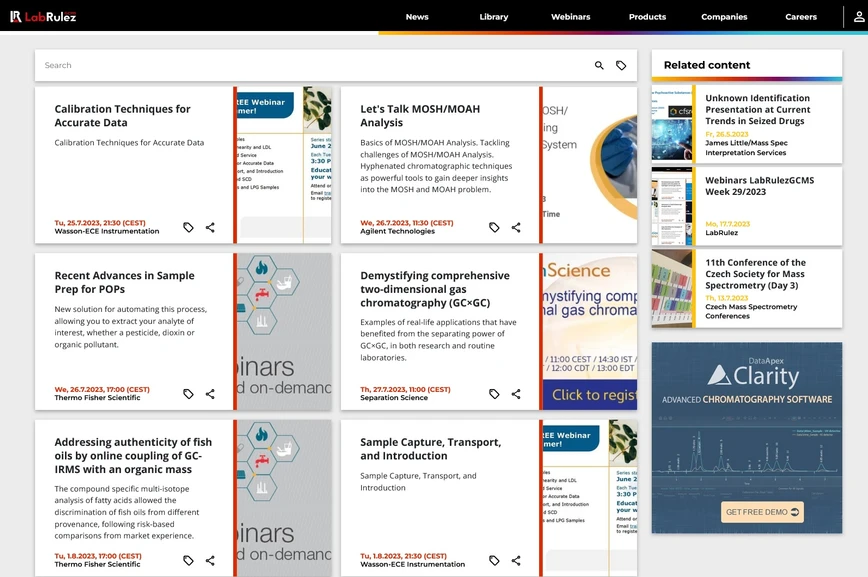Click James Little/Mass Spec Interpretation Services
Image resolution: width=868 pixels, height=577 pixels.
(746, 148)
